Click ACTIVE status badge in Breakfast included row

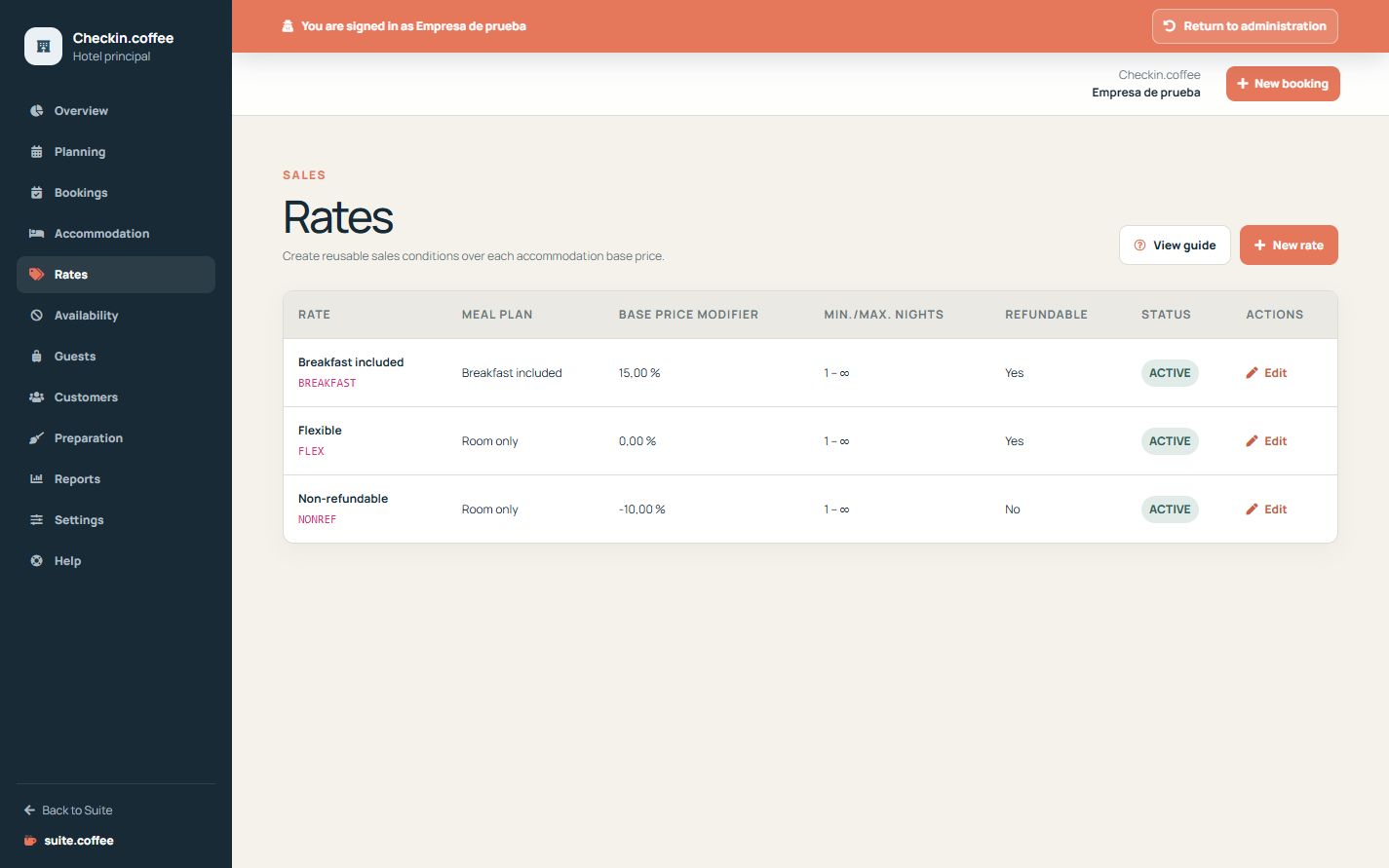tap(1170, 373)
